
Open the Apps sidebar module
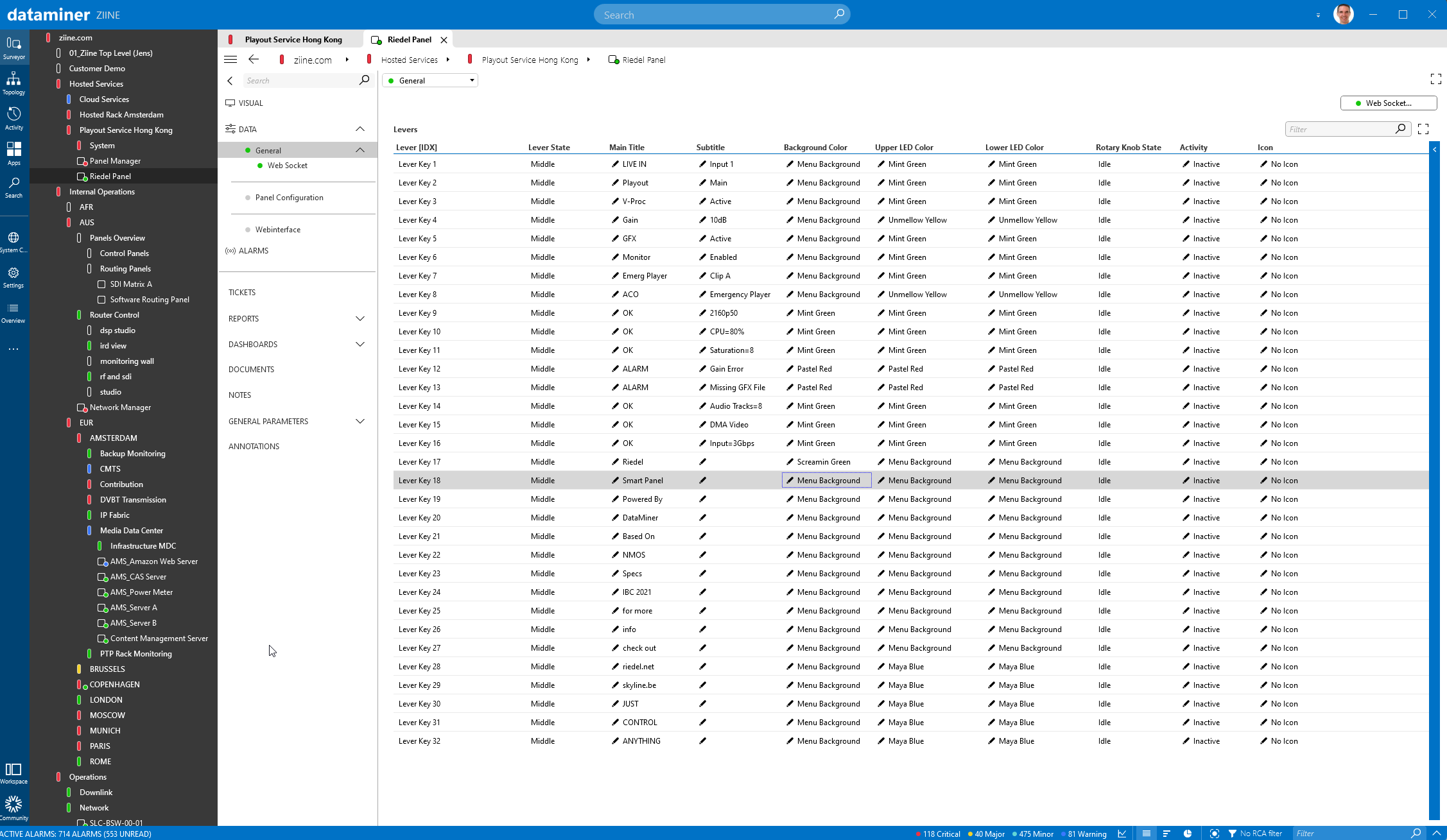click(13, 153)
